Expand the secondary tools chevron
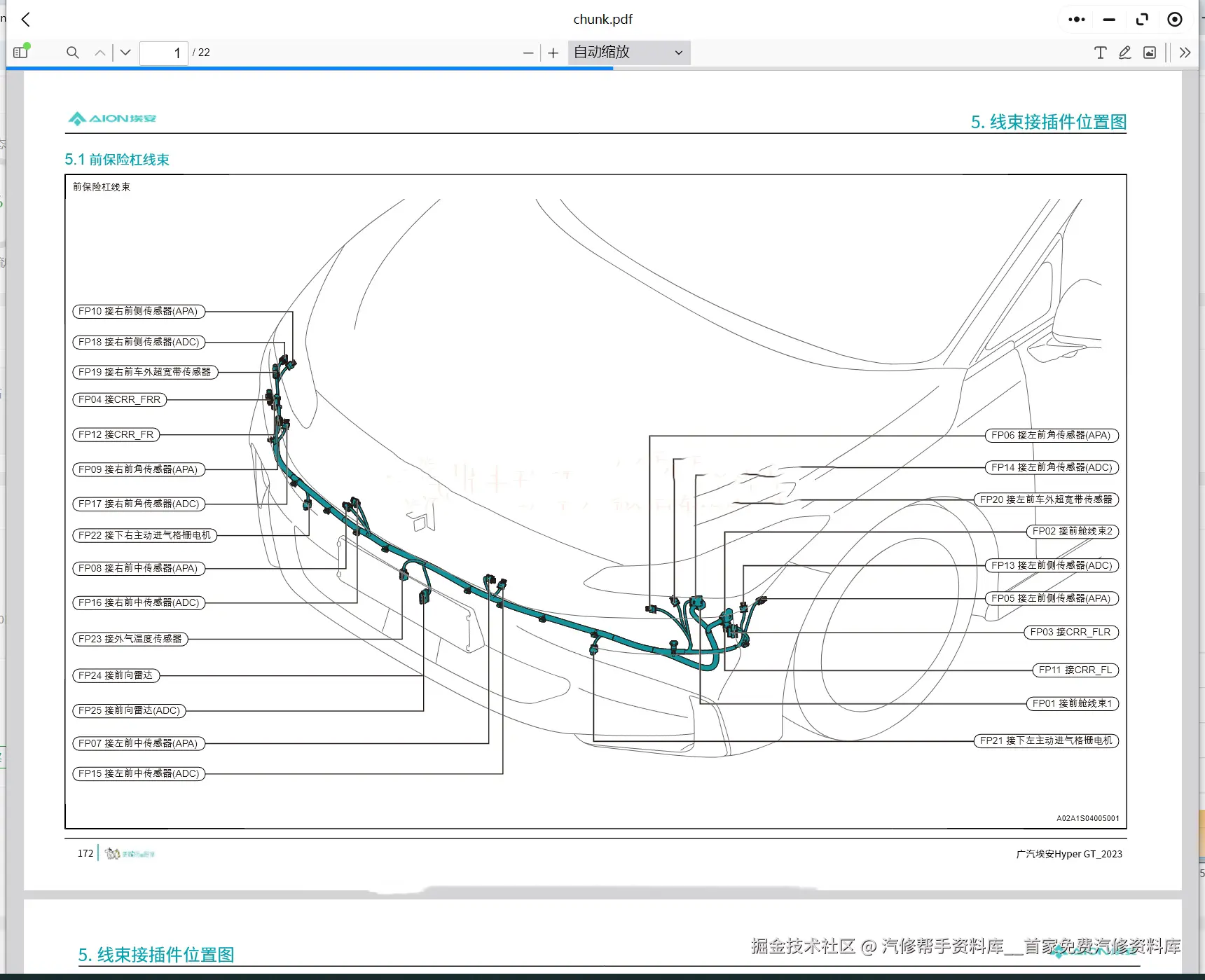 click(x=1185, y=53)
